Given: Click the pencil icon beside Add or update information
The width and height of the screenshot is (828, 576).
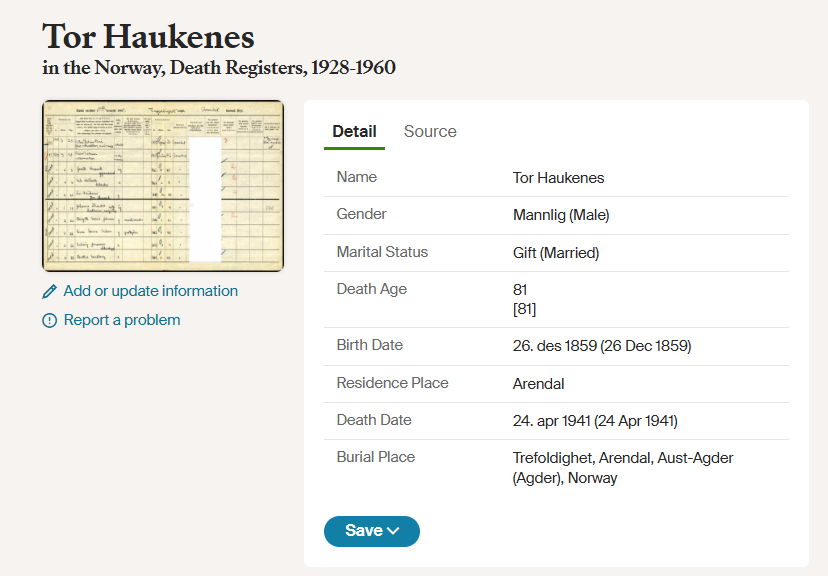Looking at the screenshot, I should [49, 290].
